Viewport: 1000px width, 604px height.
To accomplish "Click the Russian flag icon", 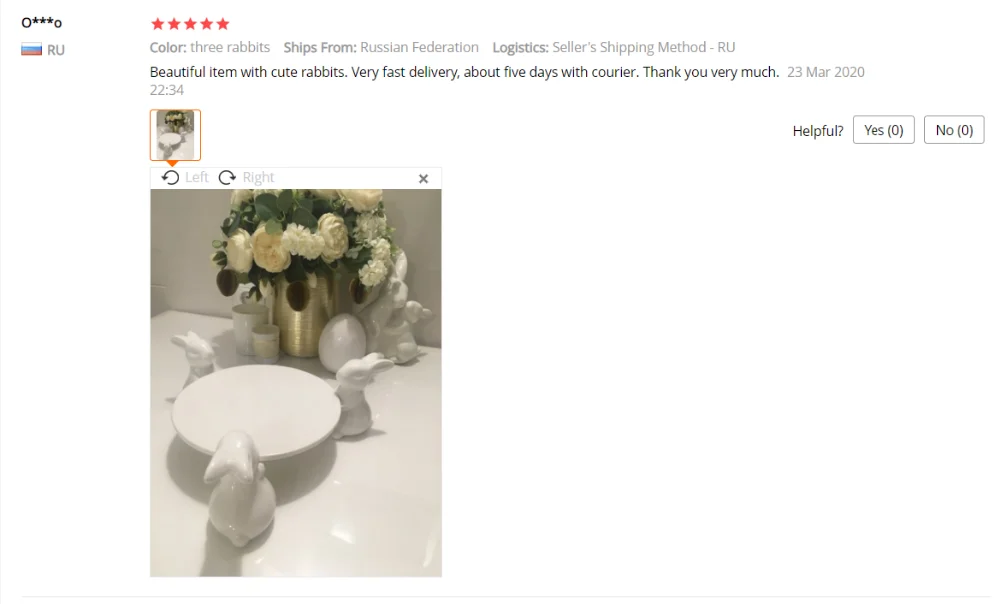I will click(x=31, y=49).
